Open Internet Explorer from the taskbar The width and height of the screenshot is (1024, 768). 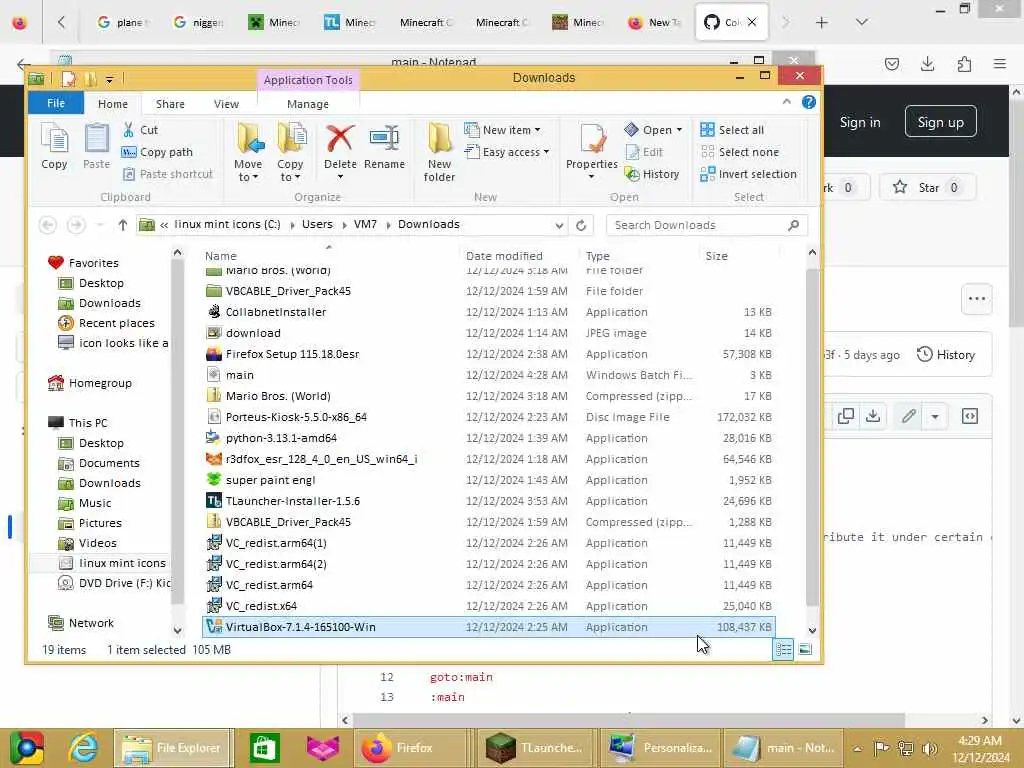tap(84, 748)
